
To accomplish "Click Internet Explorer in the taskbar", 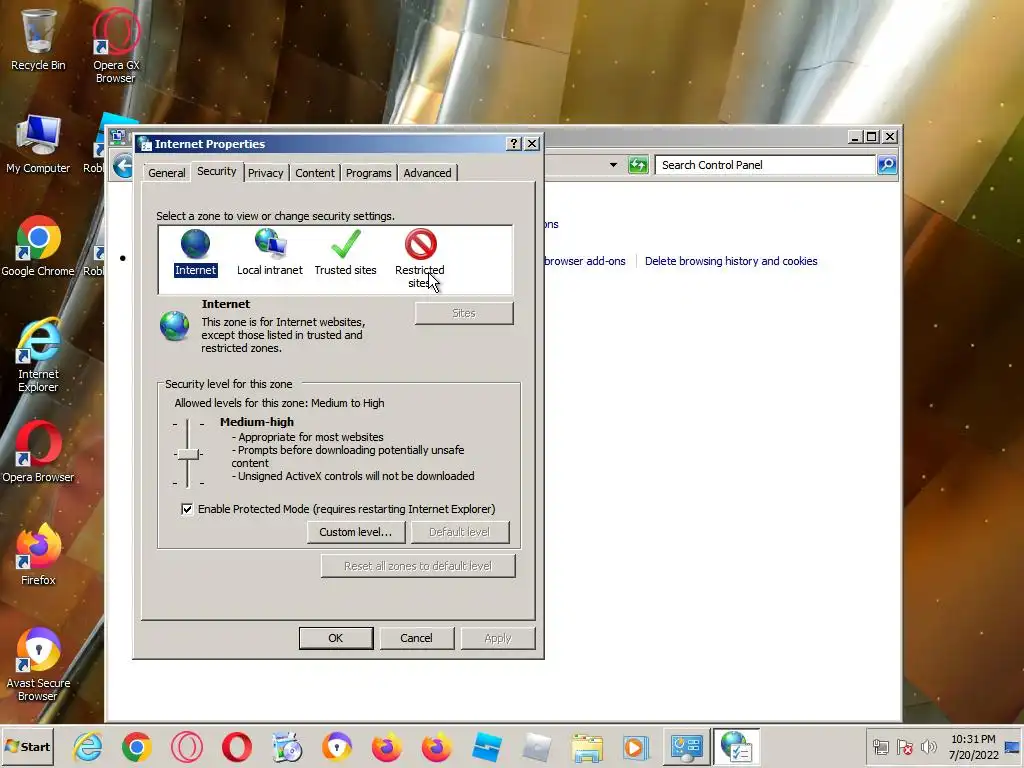I will click(88, 747).
